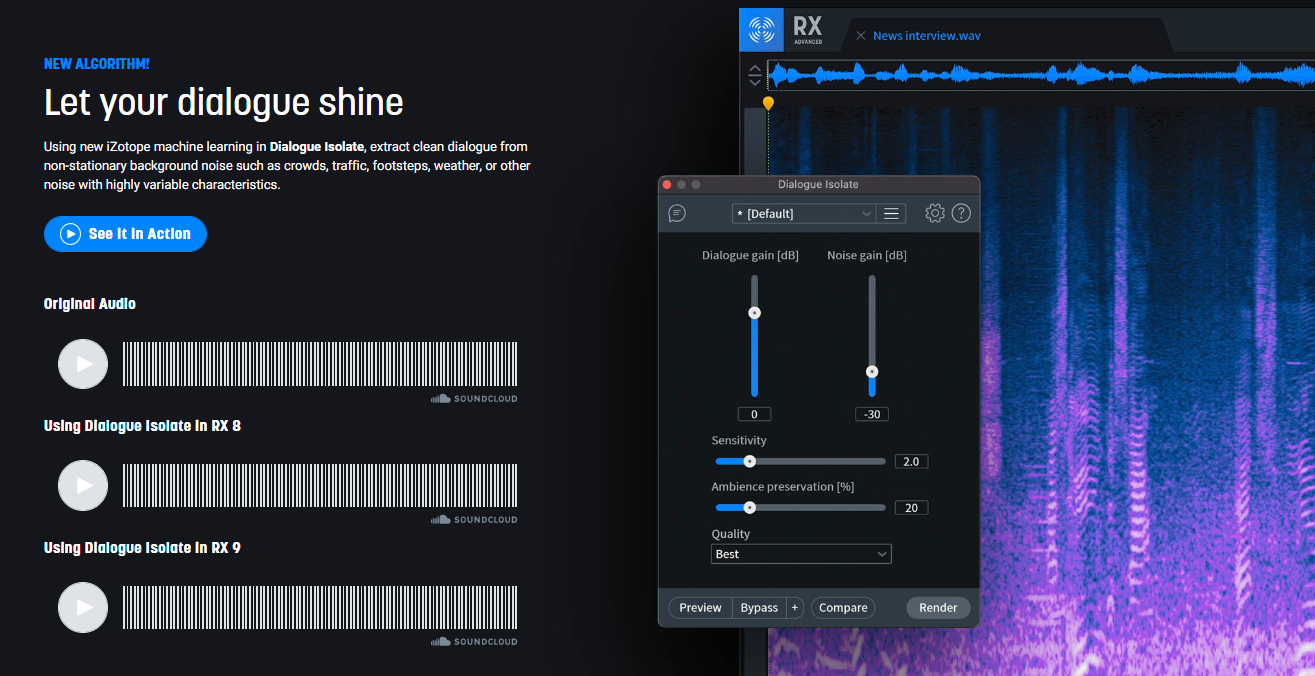Click the RX 8 audio waveform
The height and width of the screenshot is (676, 1315).
pos(320,486)
